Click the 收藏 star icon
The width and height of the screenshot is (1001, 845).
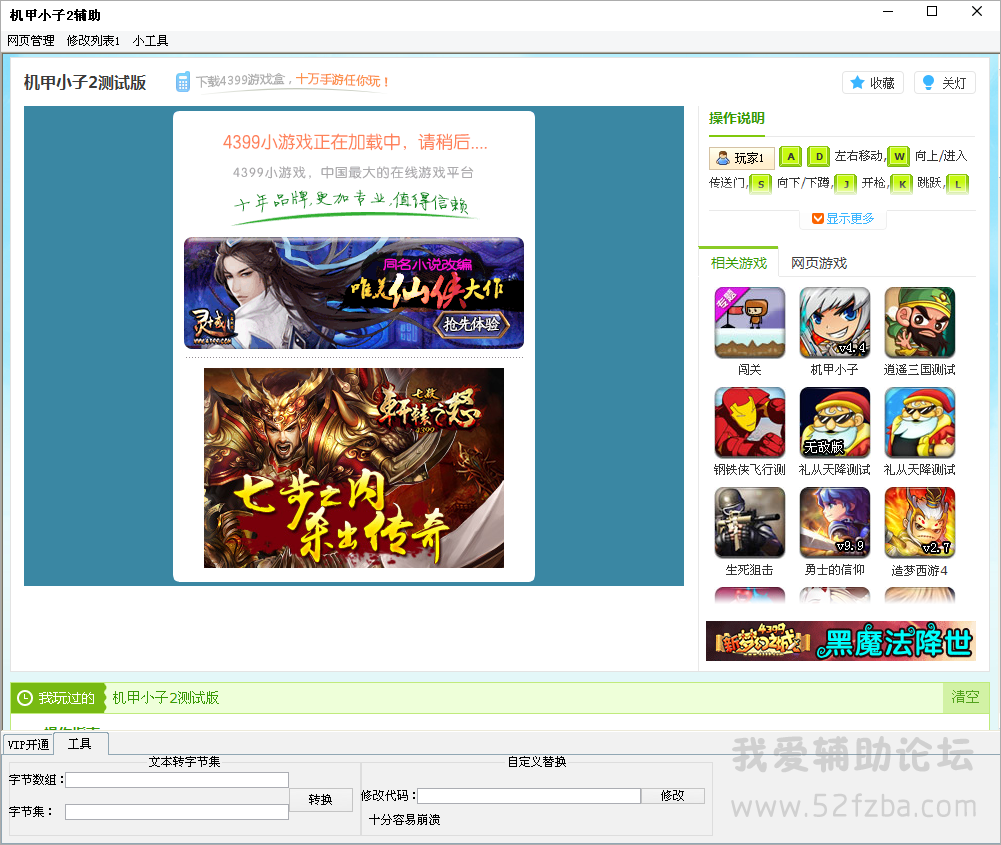[857, 83]
